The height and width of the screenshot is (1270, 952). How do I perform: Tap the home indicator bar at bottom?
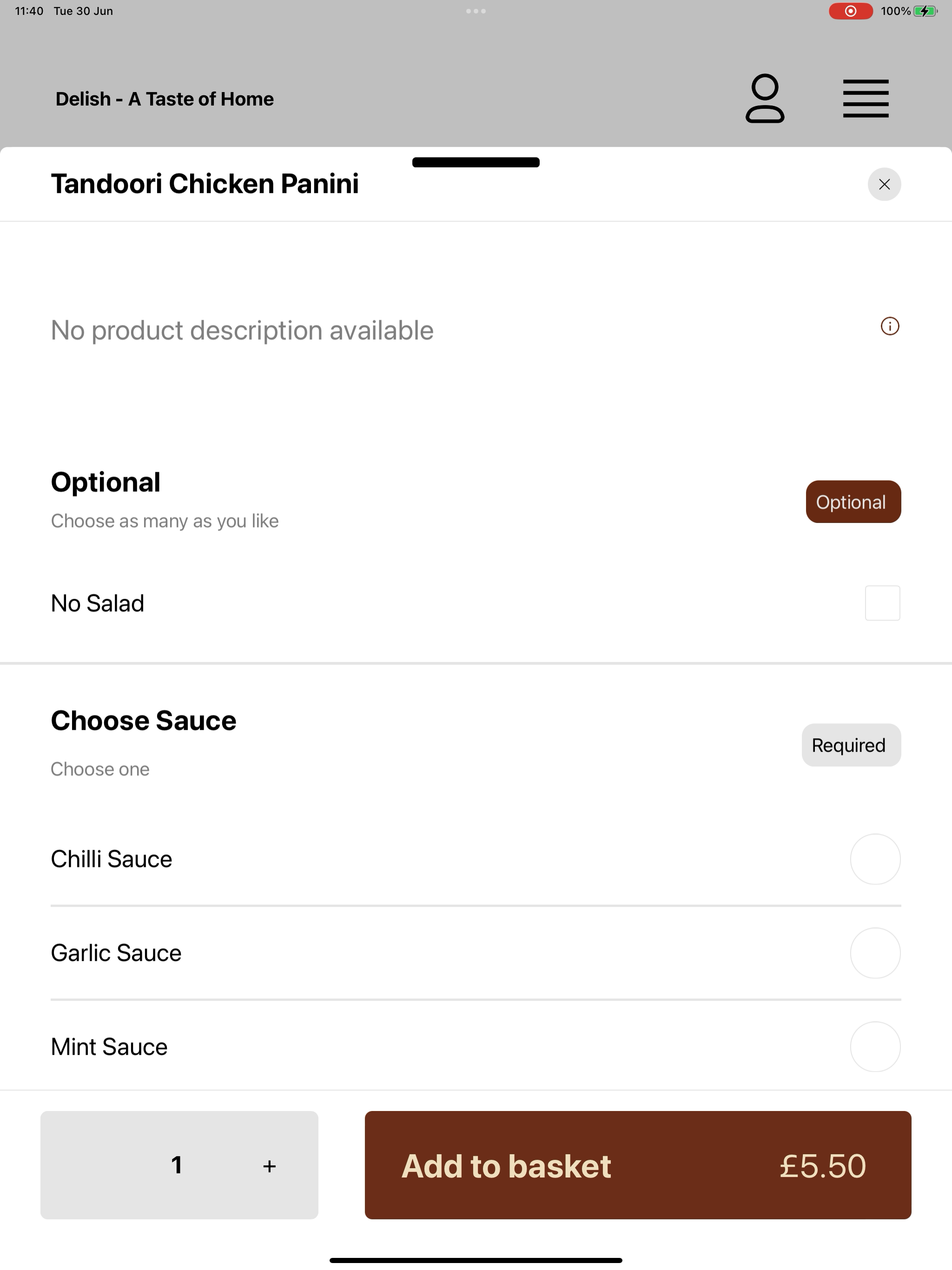[476, 1260]
